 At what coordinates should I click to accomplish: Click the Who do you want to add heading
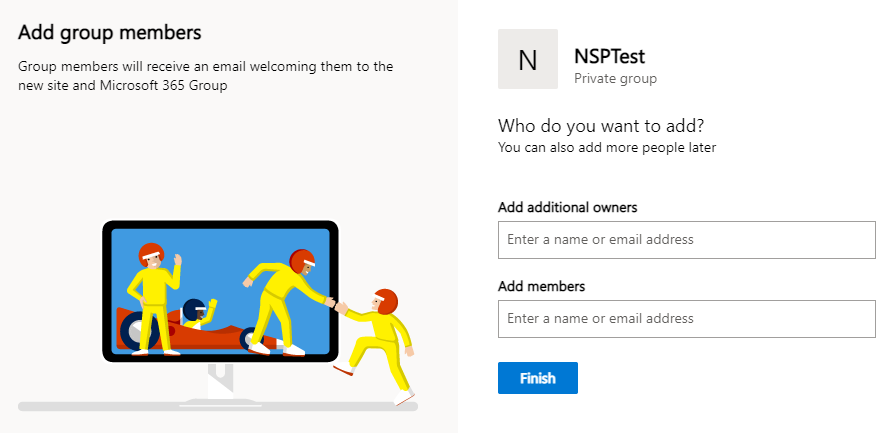(x=601, y=125)
